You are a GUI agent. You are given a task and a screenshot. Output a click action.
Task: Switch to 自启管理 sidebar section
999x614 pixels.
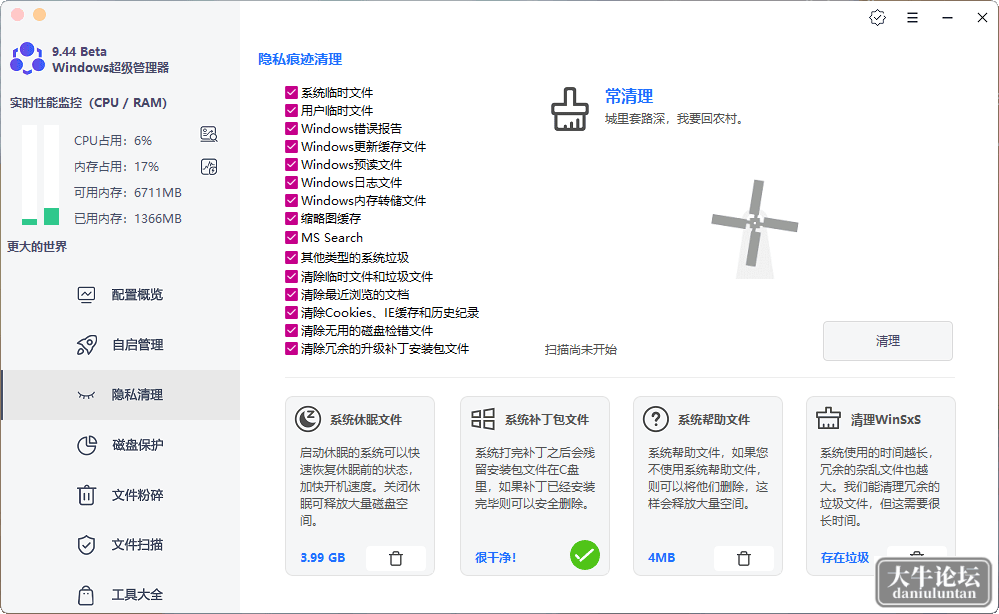(x=121, y=345)
